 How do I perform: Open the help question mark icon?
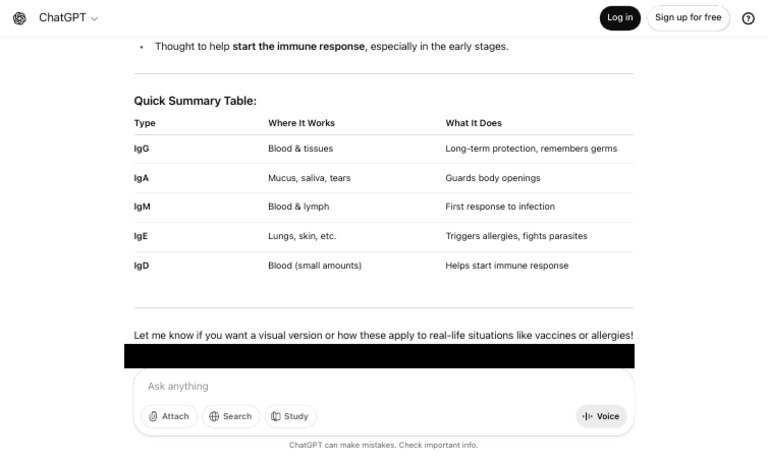click(x=748, y=18)
